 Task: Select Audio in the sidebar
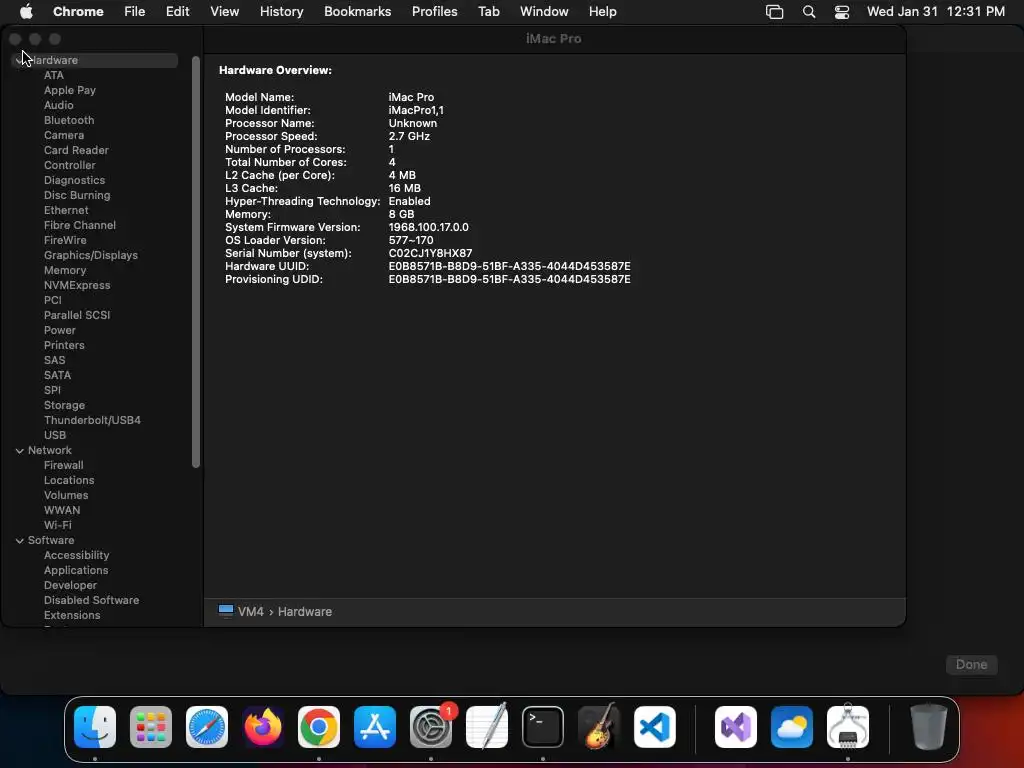[x=59, y=105]
